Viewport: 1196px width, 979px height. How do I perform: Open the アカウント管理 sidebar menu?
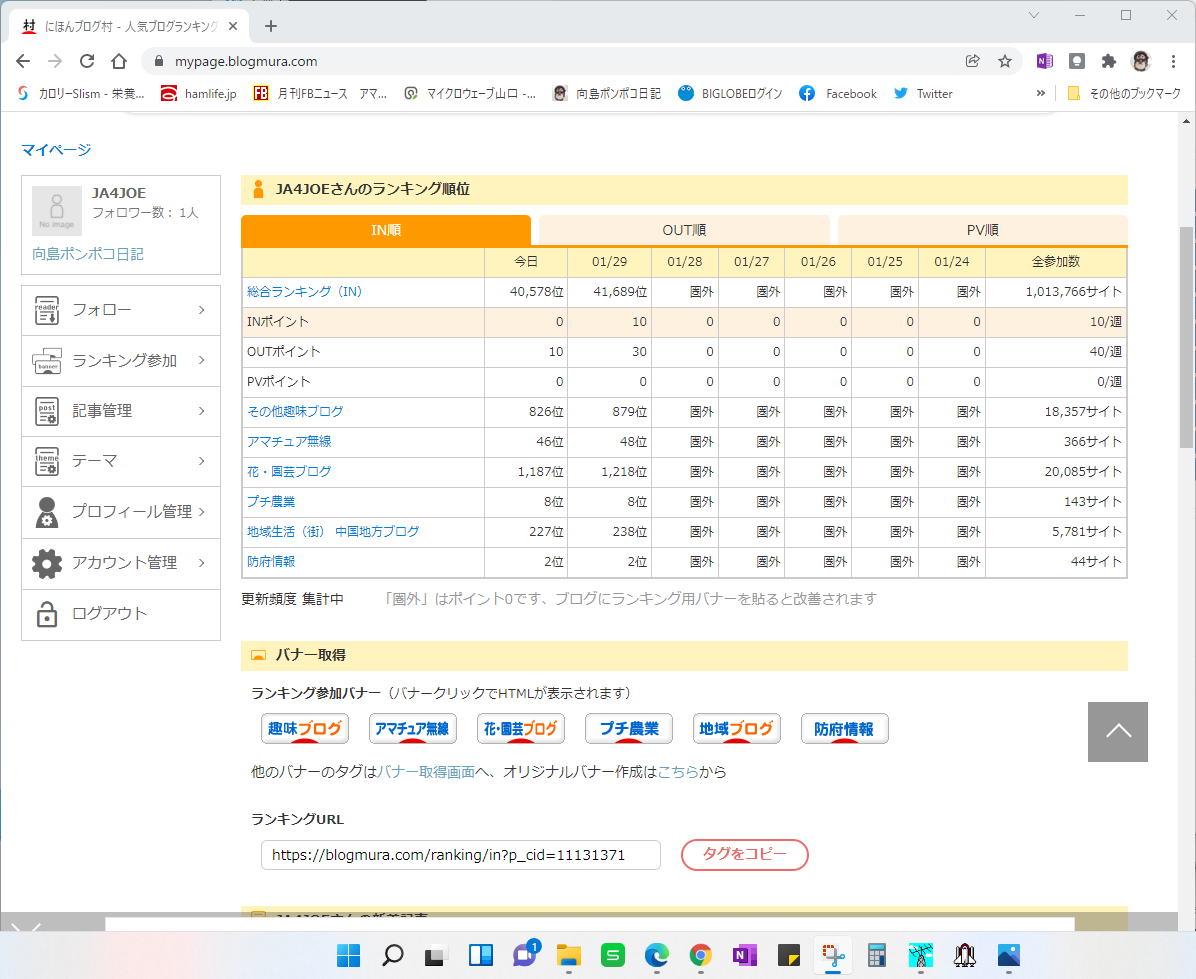click(121, 563)
